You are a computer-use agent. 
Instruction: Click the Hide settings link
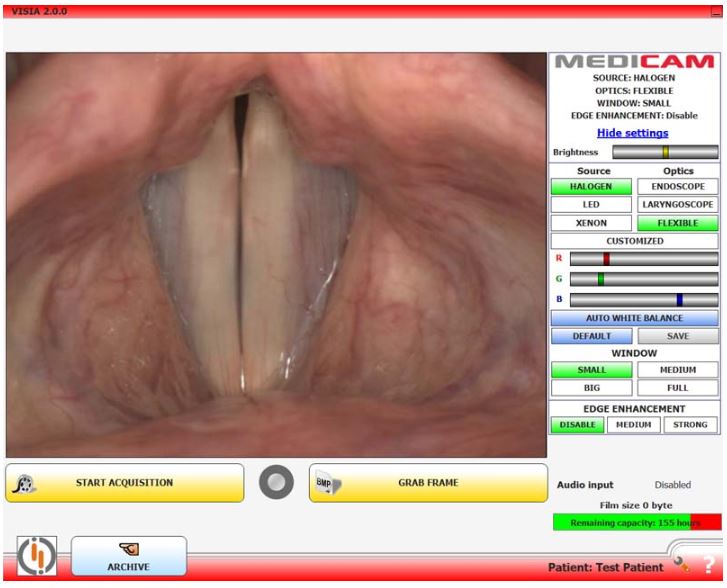click(633, 133)
